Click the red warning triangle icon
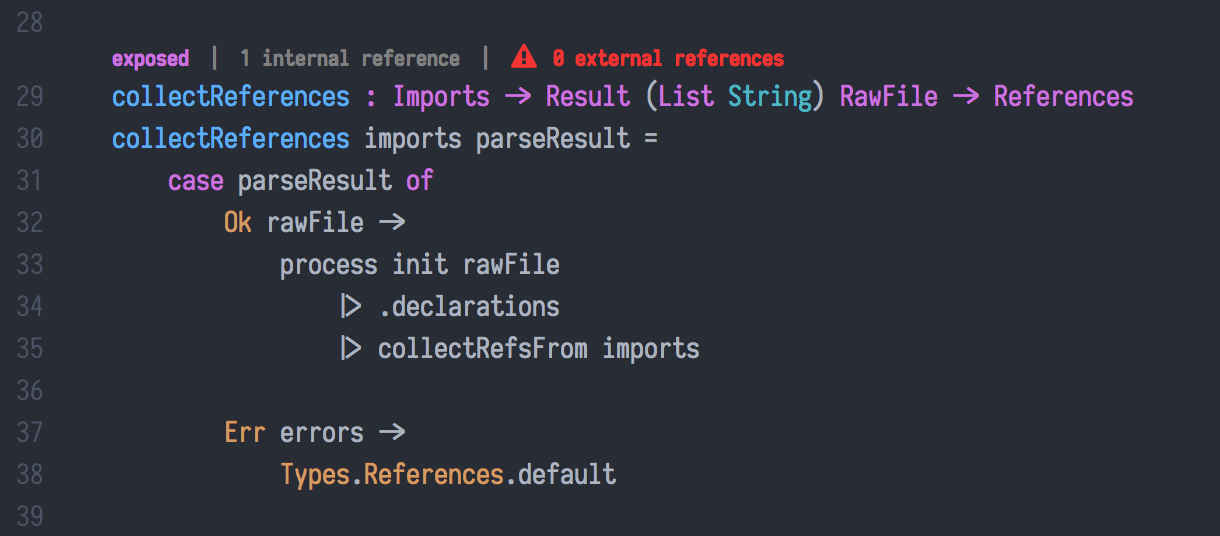 tap(524, 58)
